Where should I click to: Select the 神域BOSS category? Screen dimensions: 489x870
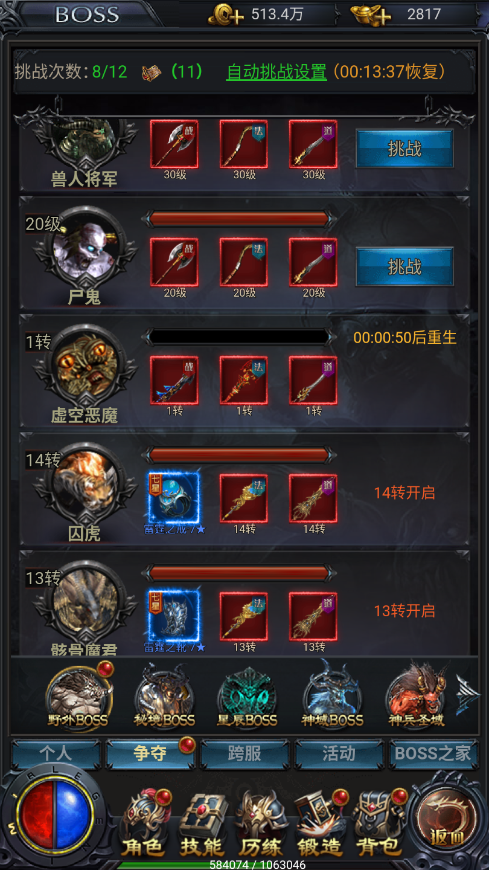click(x=333, y=696)
